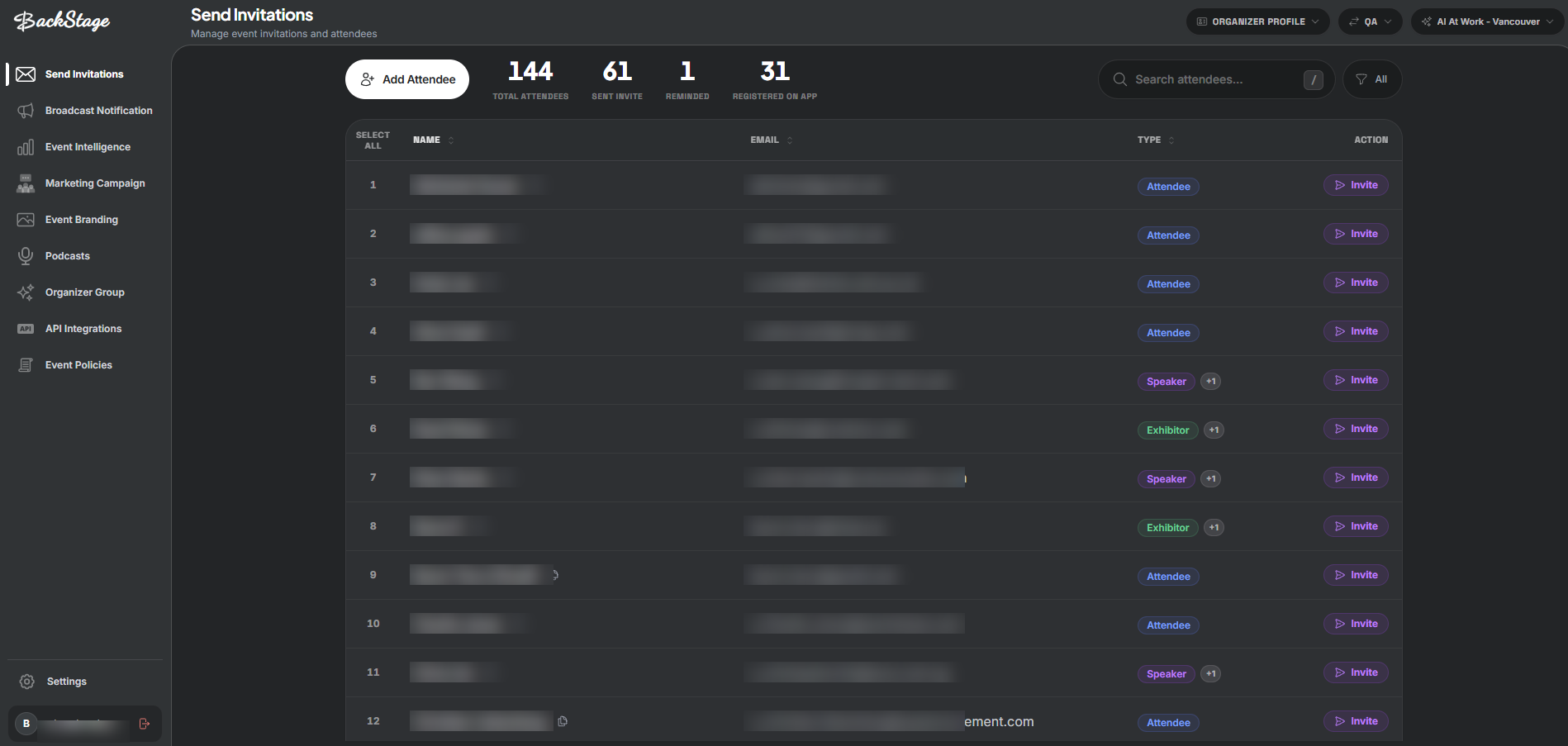The image size is (1568, 746).
Task: Click the BackStage logo
Action: pos(62,21)
